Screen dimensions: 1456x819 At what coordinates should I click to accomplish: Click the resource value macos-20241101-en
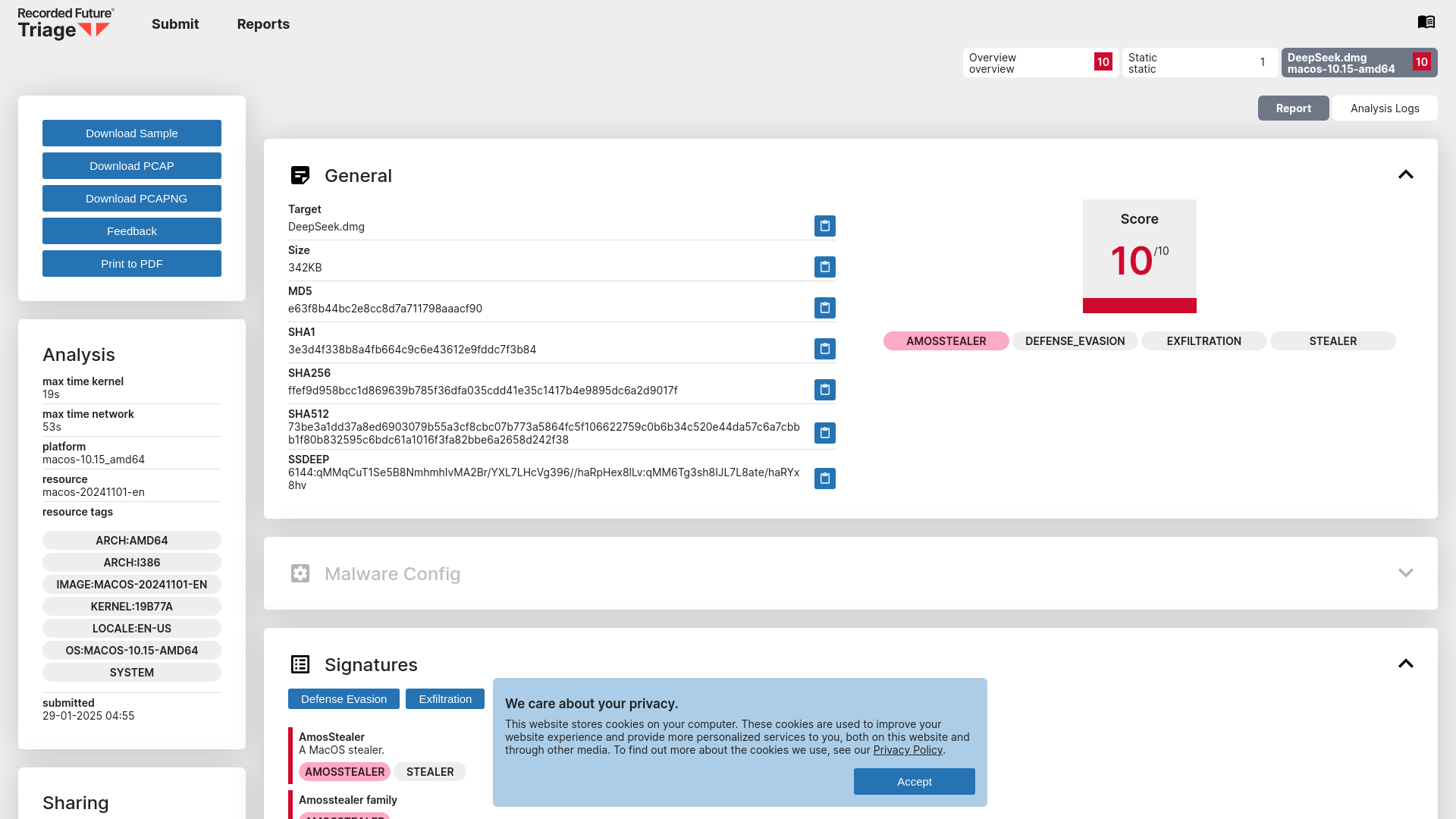94,492
